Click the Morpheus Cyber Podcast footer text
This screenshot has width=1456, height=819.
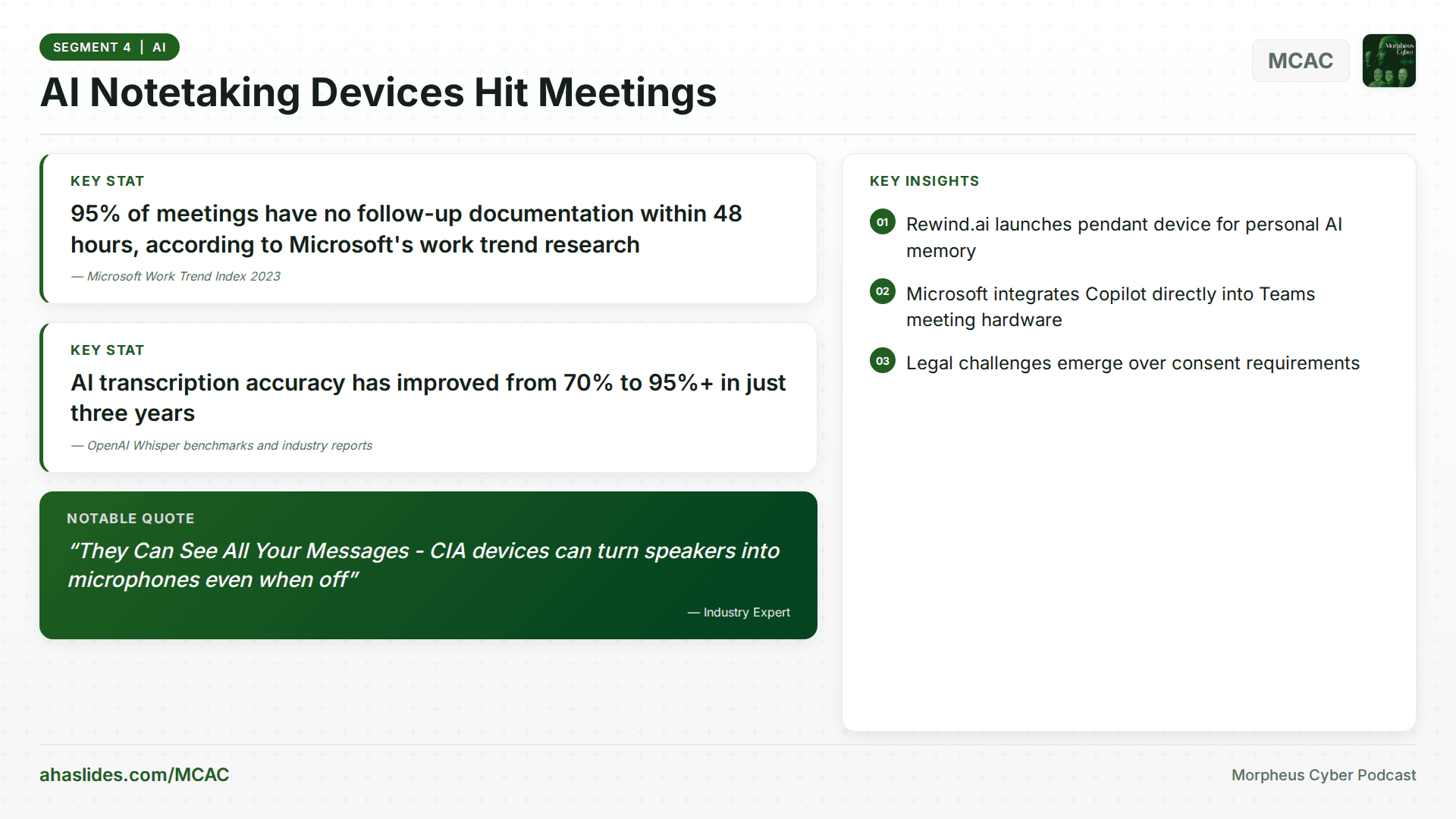1323,775
